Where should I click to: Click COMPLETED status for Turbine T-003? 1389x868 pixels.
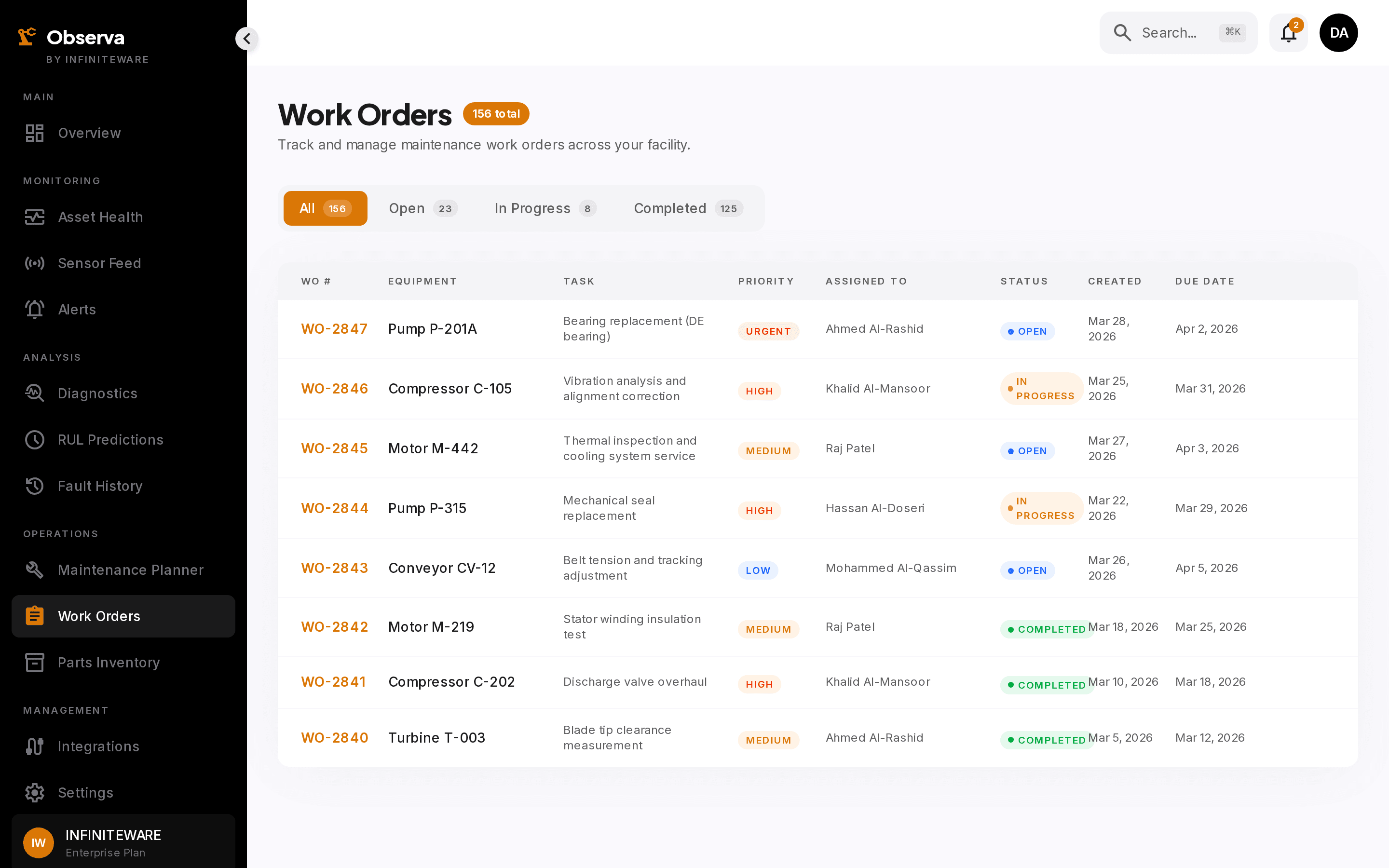coord(1047,740)
